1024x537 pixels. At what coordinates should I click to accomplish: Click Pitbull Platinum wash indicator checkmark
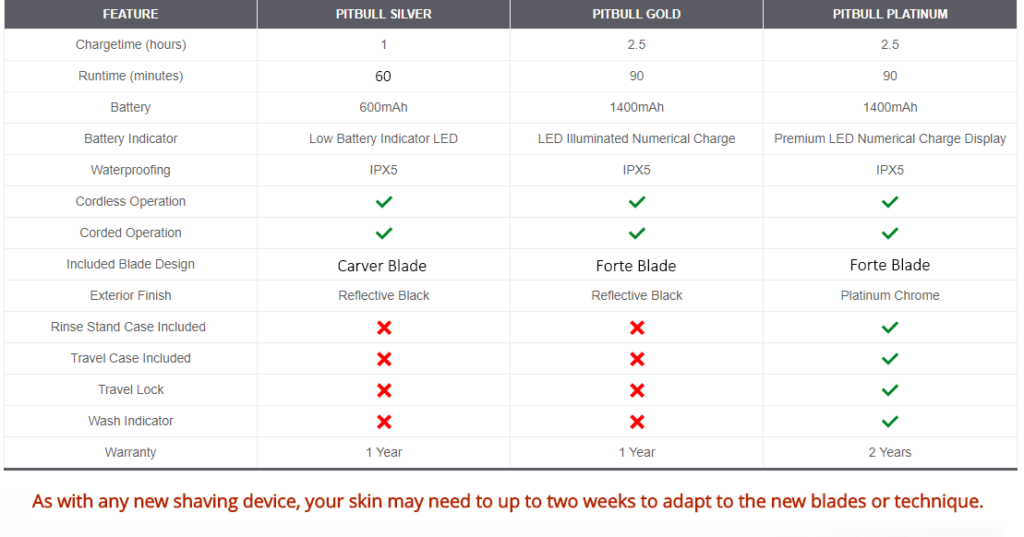(890, 421)
